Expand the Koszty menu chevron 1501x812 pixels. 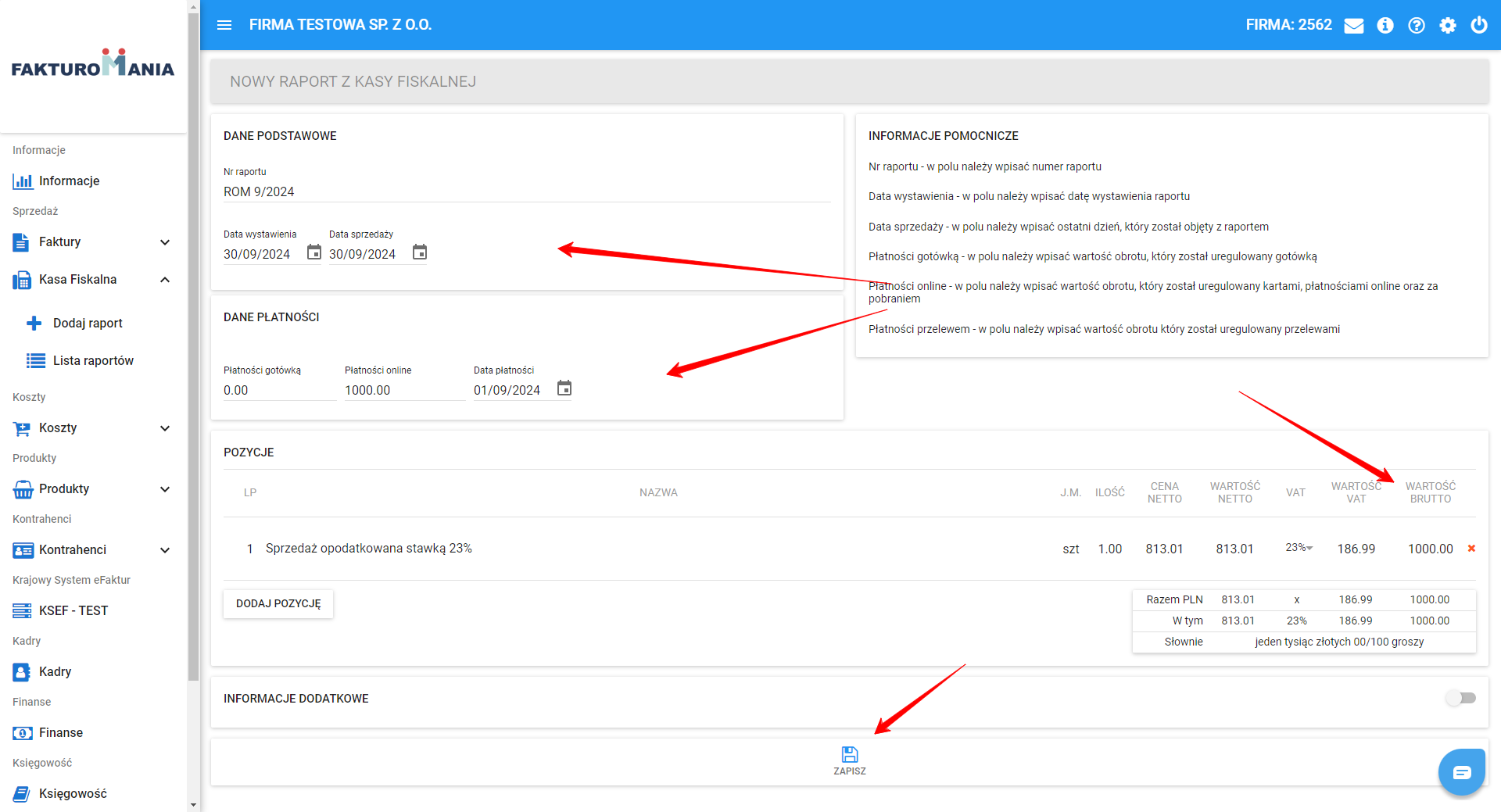coord(165,428)
